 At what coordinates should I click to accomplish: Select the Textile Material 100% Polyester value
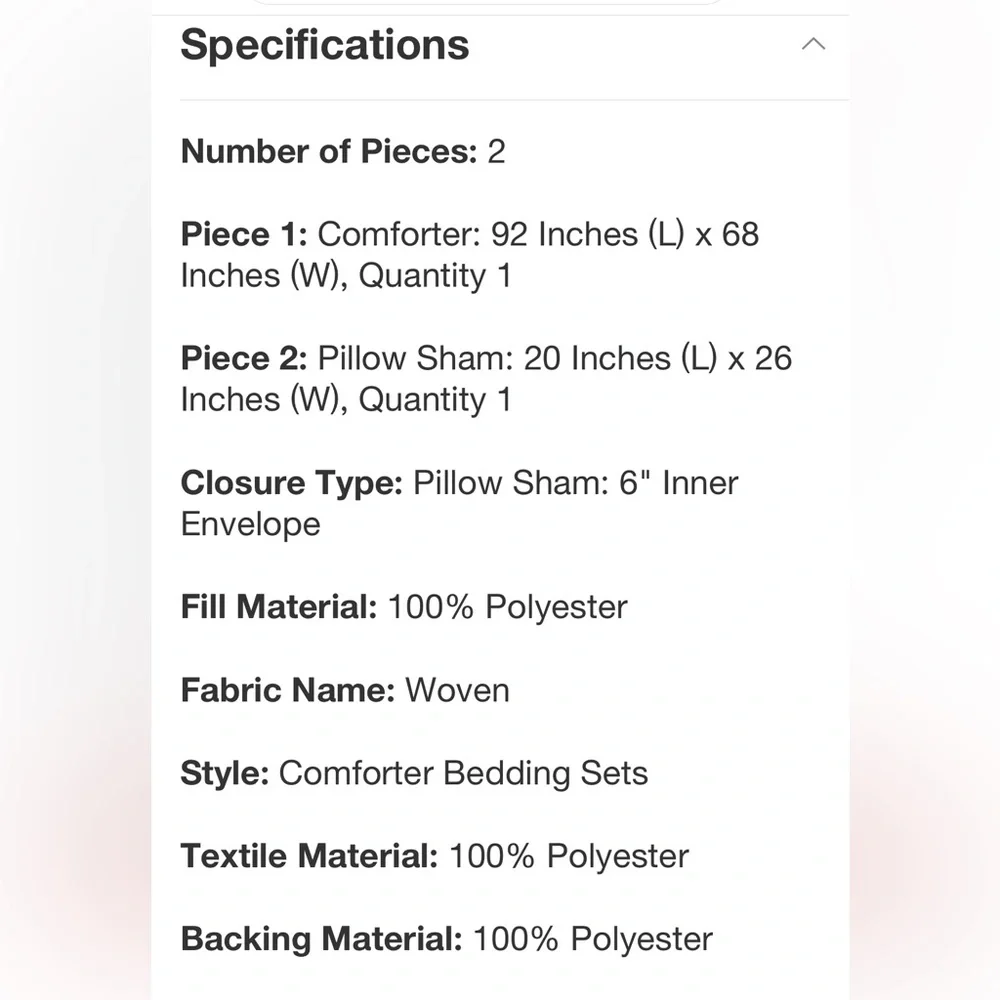pos(570,856)
